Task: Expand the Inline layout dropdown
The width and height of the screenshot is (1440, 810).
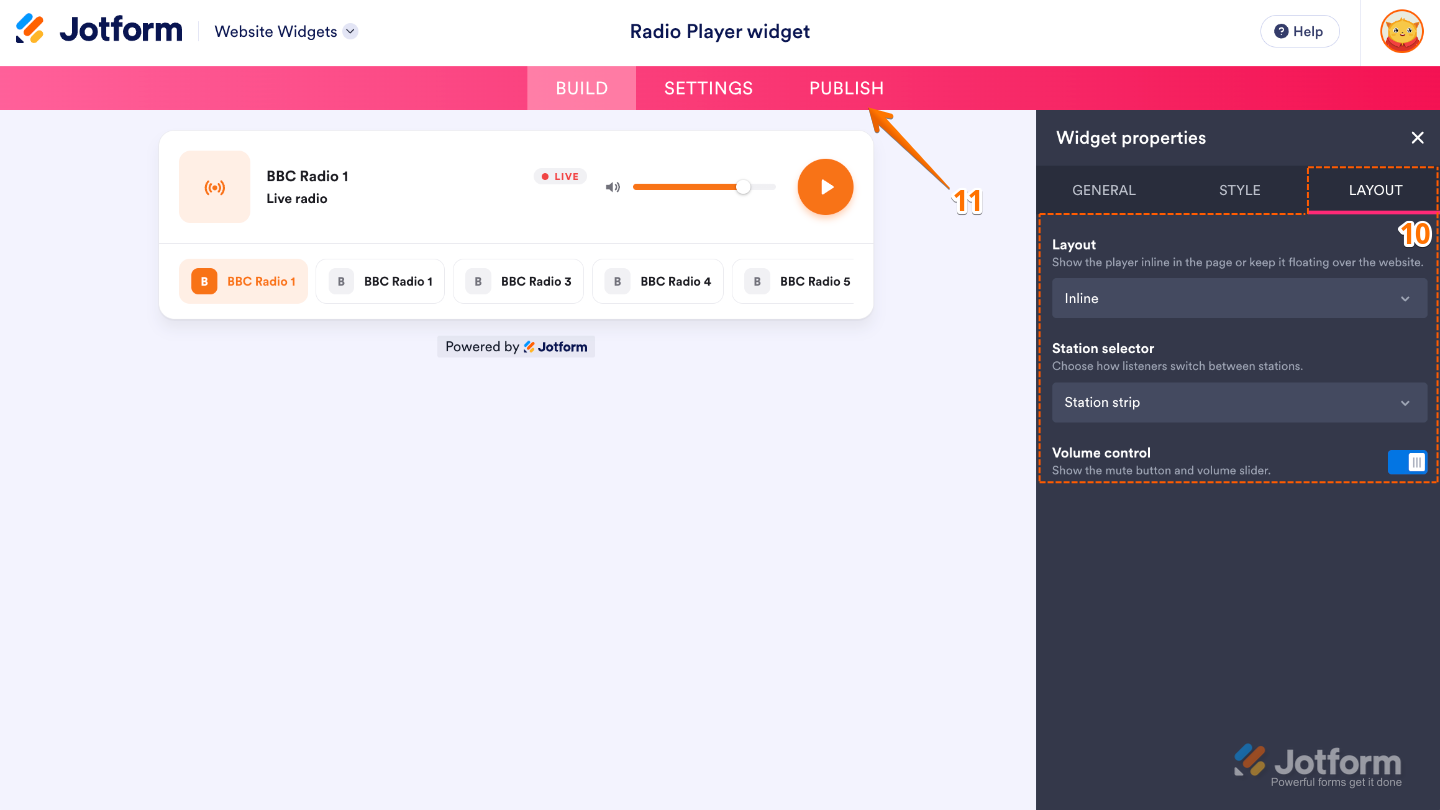Action: point(1239,298)
